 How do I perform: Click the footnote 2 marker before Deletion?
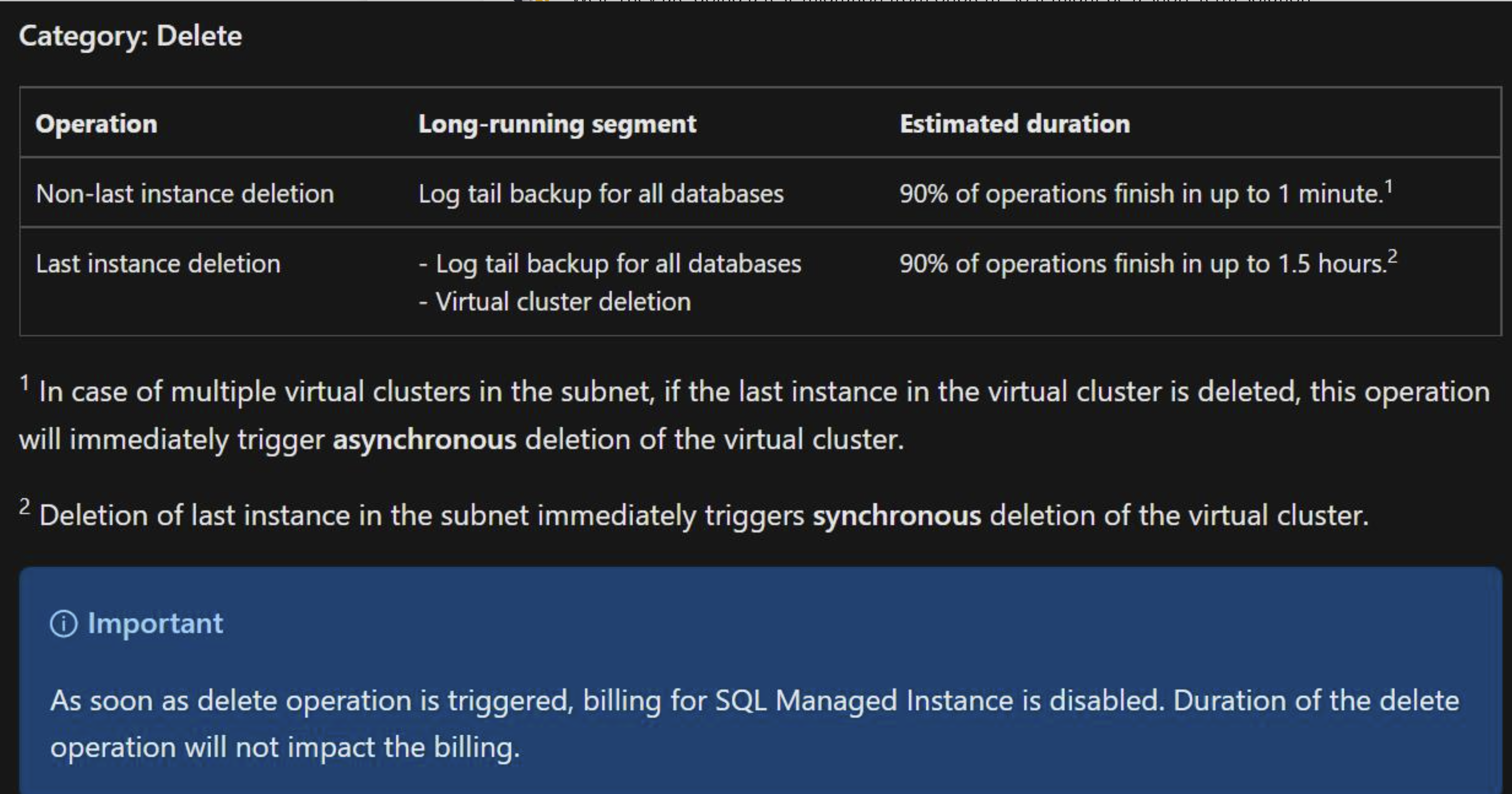pos(24,507)
